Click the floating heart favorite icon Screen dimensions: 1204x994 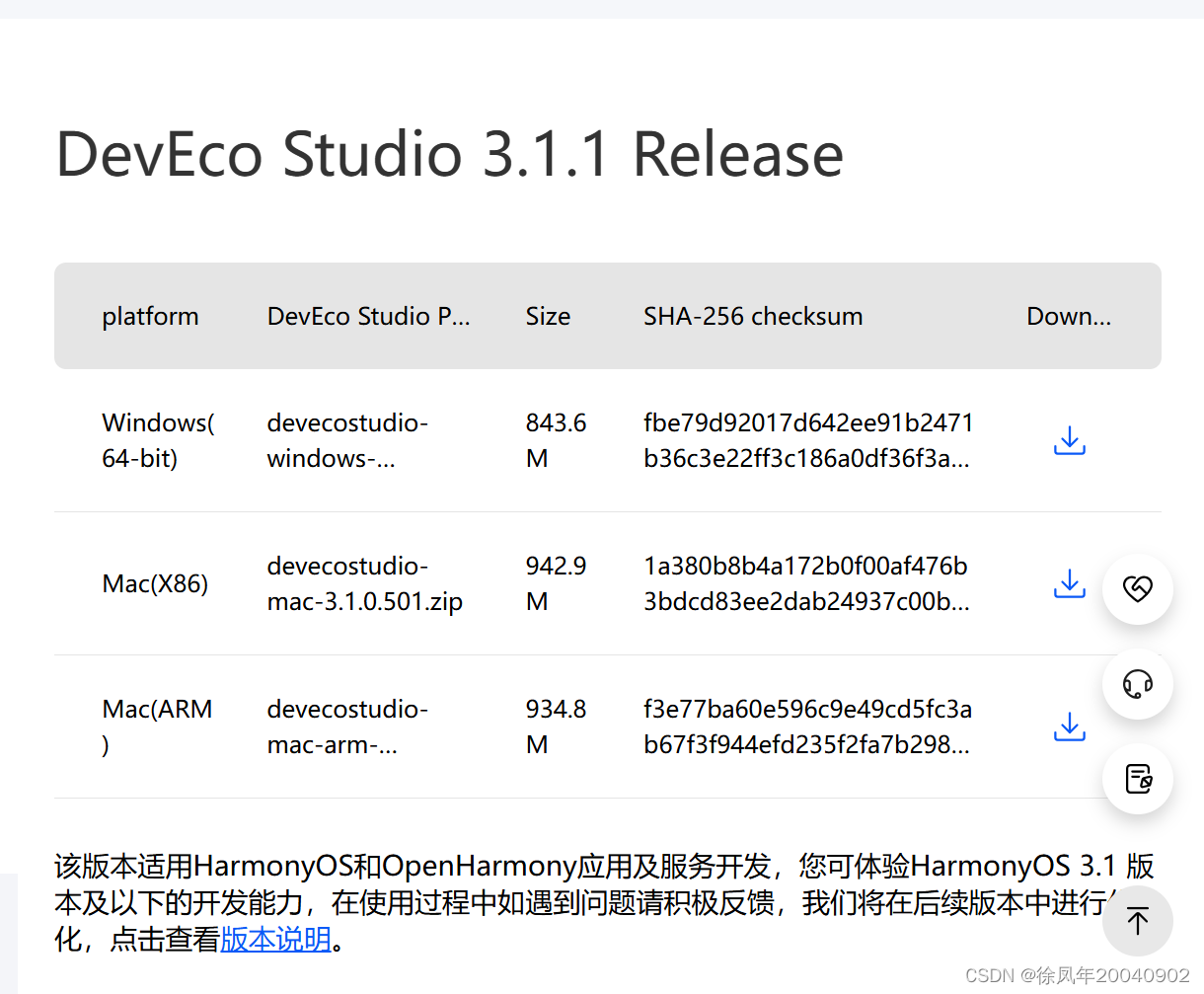pyautogui.click(x=1138, y=589)
